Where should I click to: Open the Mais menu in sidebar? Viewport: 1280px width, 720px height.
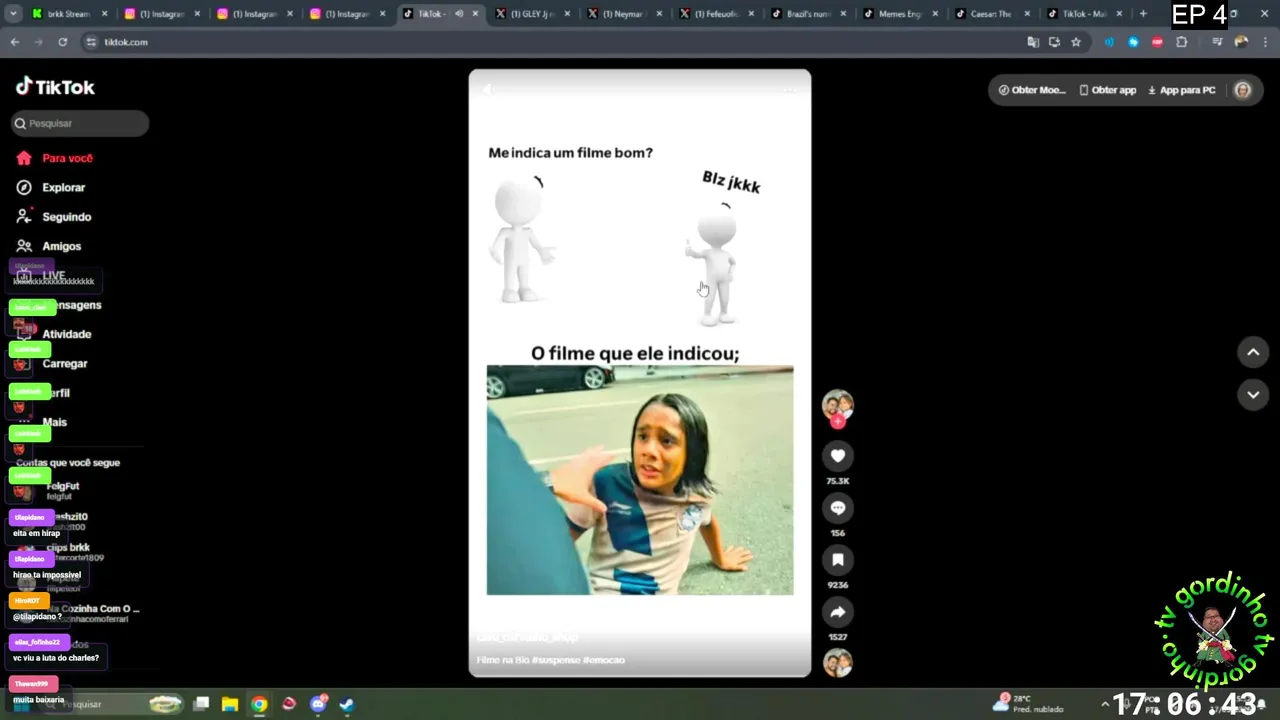pyautogui.click(x=42, y=422)
